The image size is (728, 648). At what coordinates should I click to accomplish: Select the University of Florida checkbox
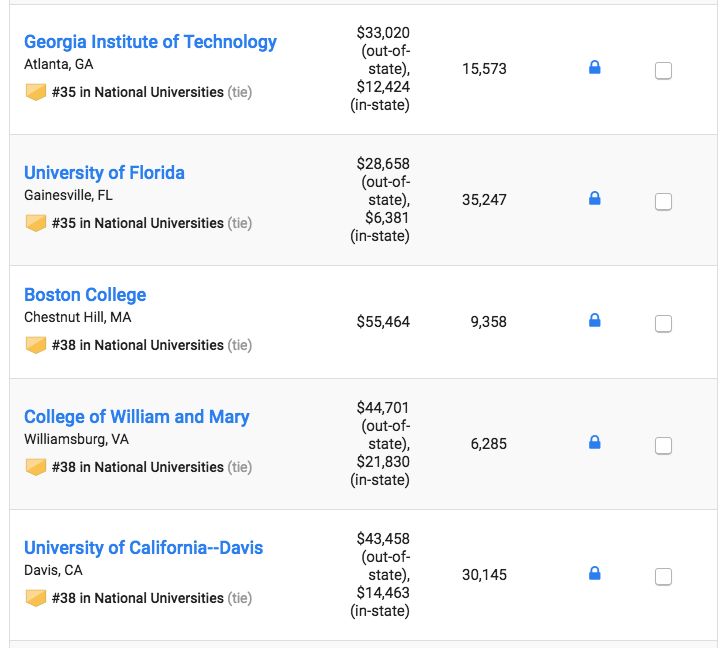tap(663, 202)
